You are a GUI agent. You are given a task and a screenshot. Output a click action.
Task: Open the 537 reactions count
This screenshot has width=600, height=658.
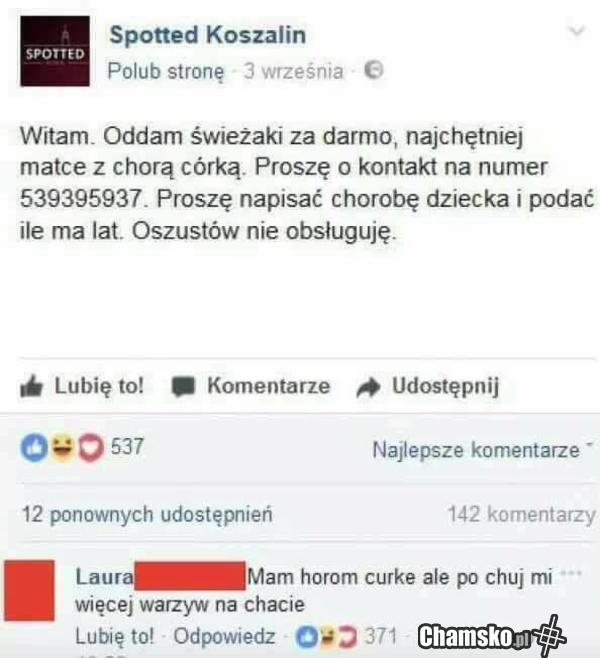click(x=127, y=446)
